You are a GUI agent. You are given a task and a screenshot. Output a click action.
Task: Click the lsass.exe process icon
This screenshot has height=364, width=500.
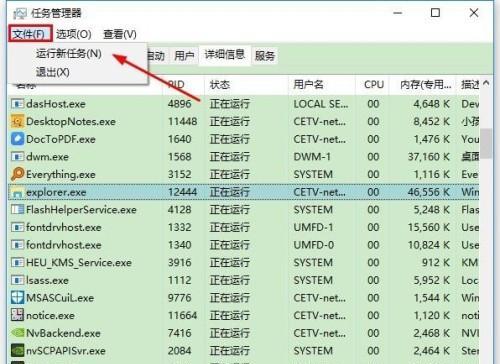(17, 280)
